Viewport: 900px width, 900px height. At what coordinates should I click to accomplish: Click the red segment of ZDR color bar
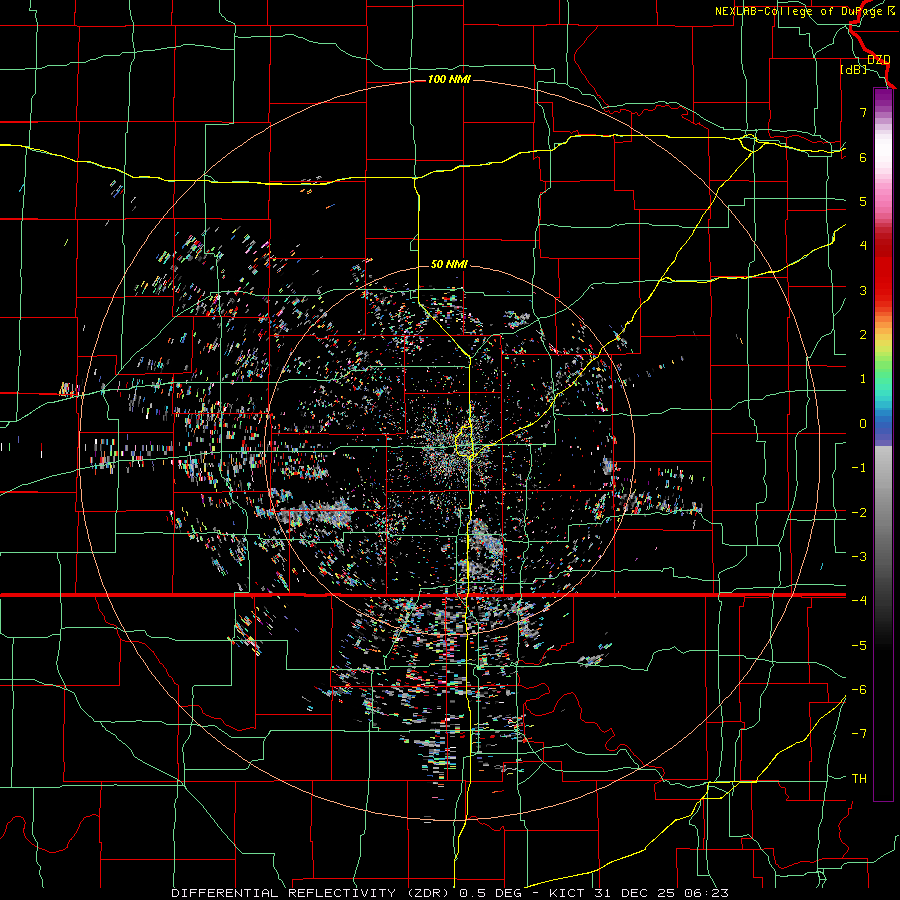[883, 270]
